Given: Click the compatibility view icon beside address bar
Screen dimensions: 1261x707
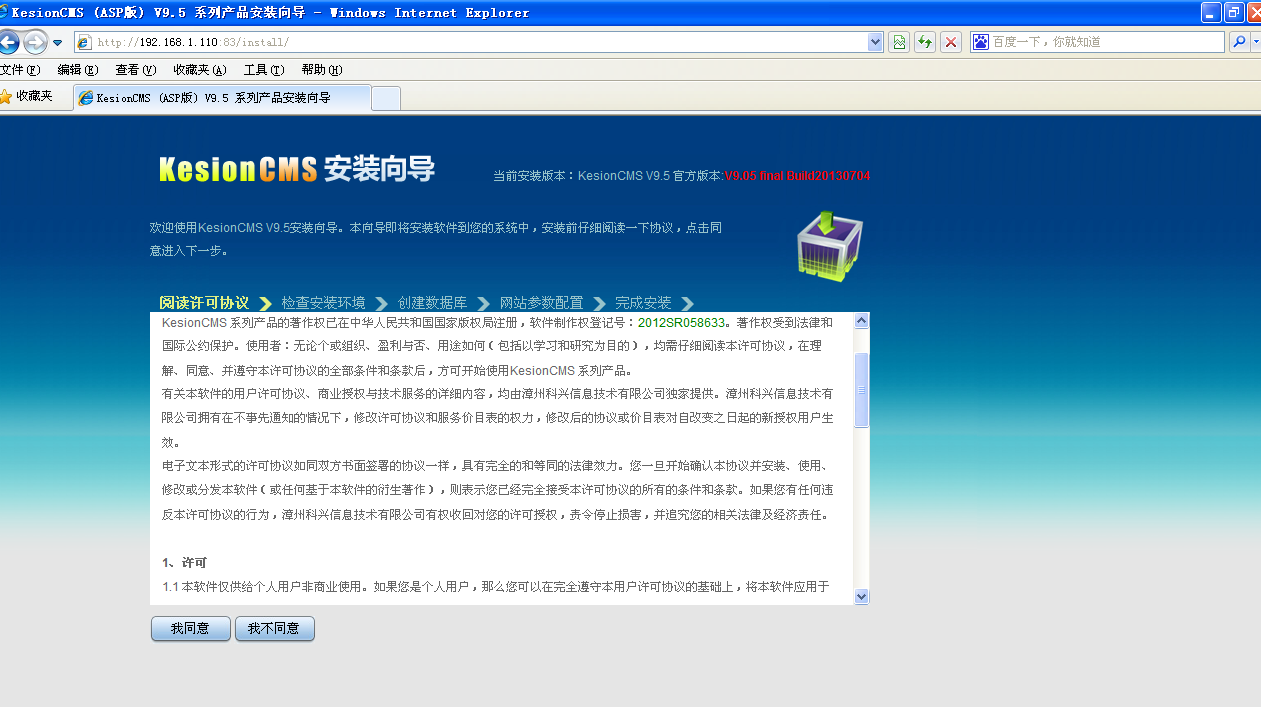Looking at the screenshot, I should 898,41.
